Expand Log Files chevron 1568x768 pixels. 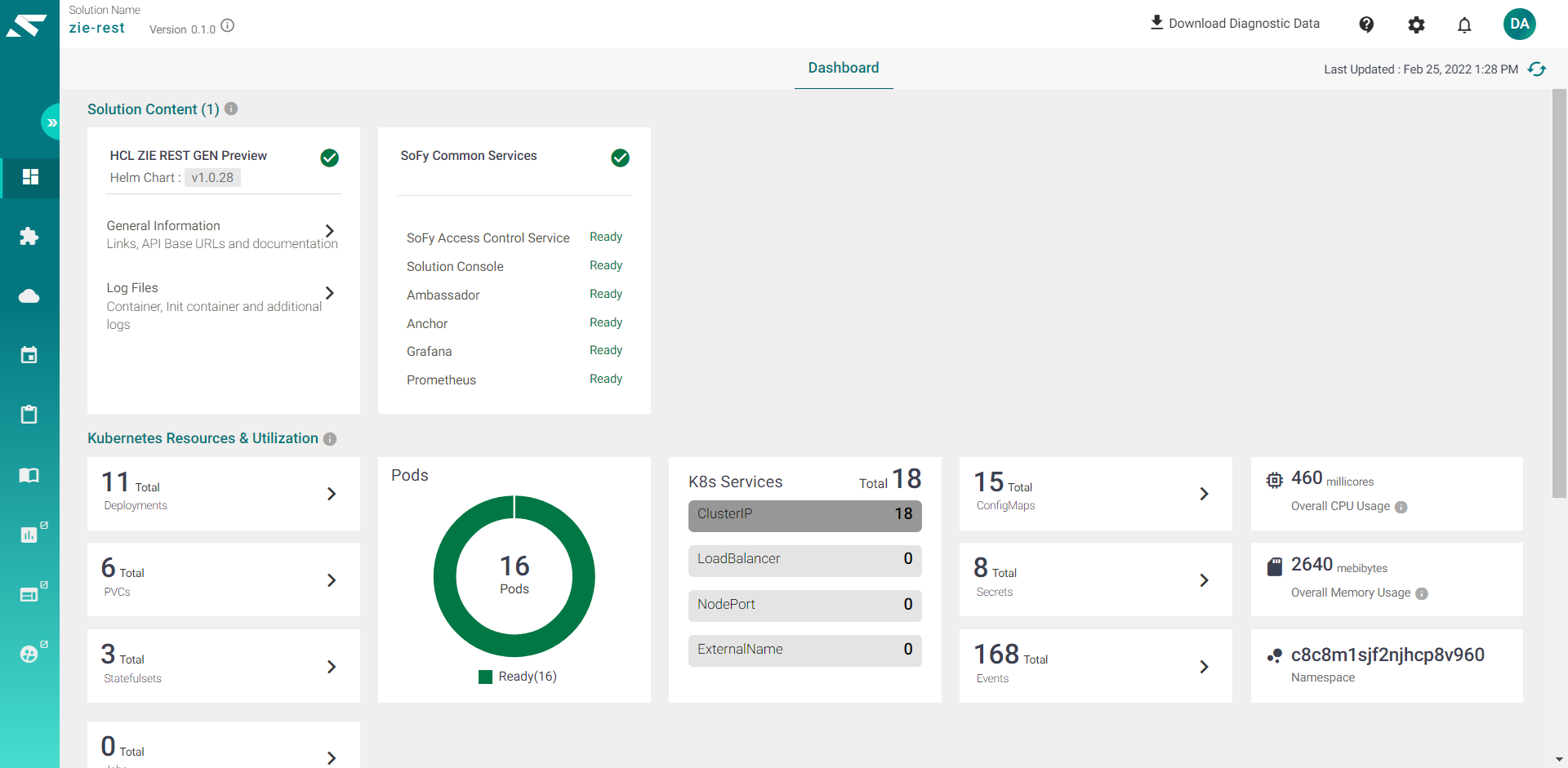coord(330,293)
